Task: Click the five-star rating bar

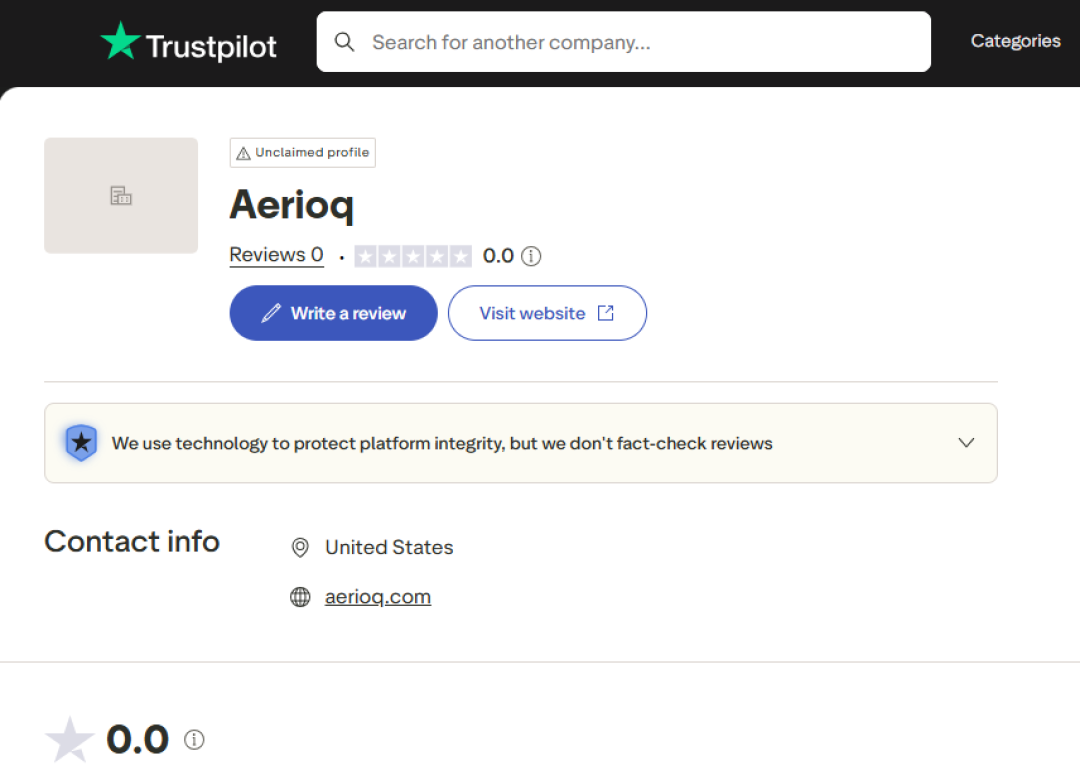Action: pos(413,256)
